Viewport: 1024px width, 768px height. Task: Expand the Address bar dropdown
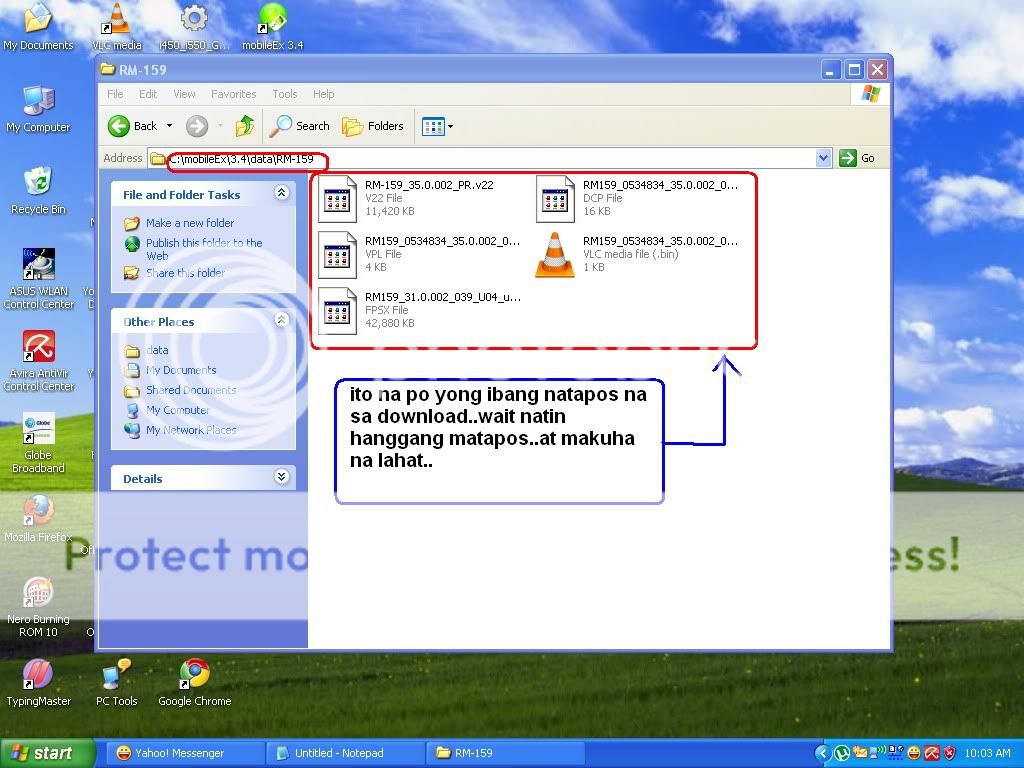823,158
